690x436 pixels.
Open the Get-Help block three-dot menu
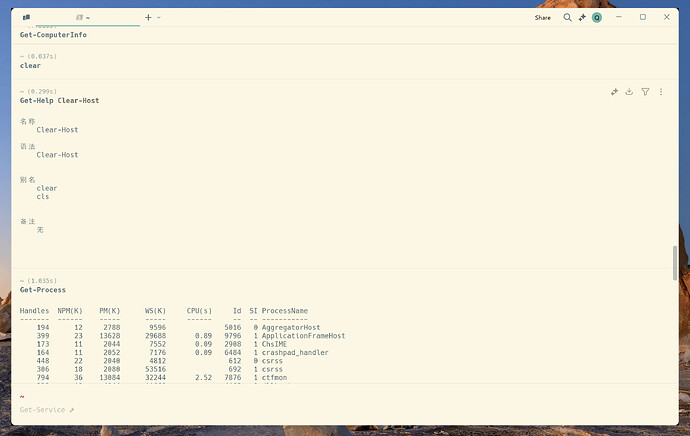[x=661, y=92]
